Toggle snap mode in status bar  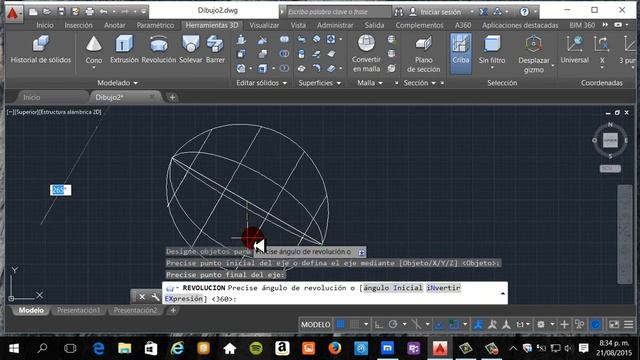pos(355,324)
